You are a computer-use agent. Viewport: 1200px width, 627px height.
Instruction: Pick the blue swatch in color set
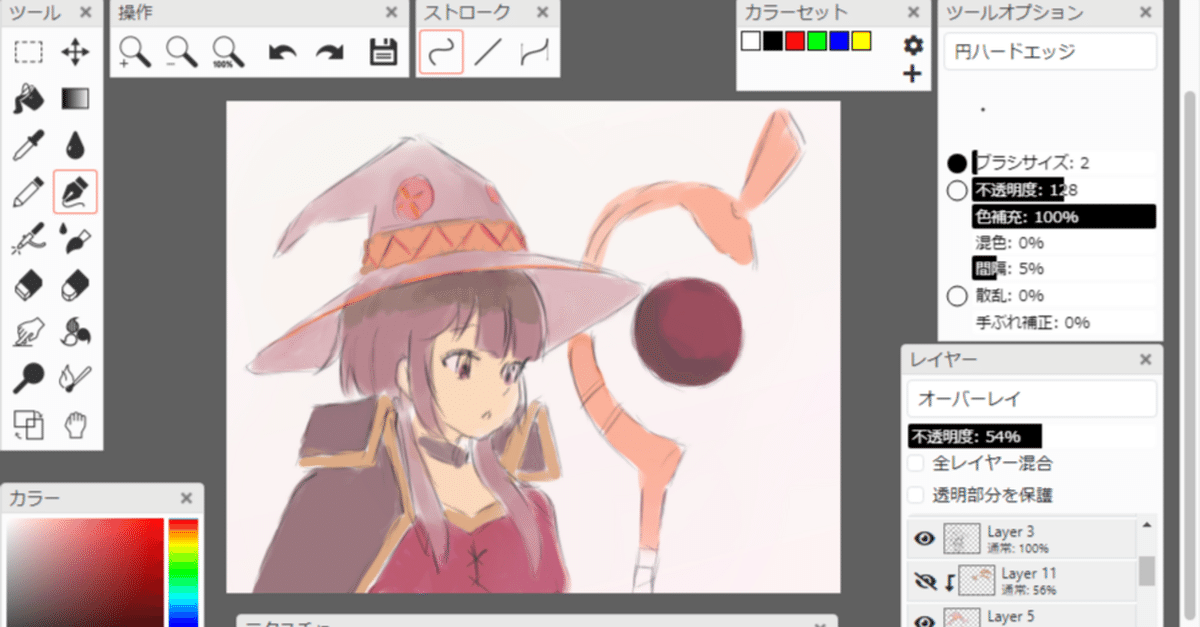click(839, 41)
